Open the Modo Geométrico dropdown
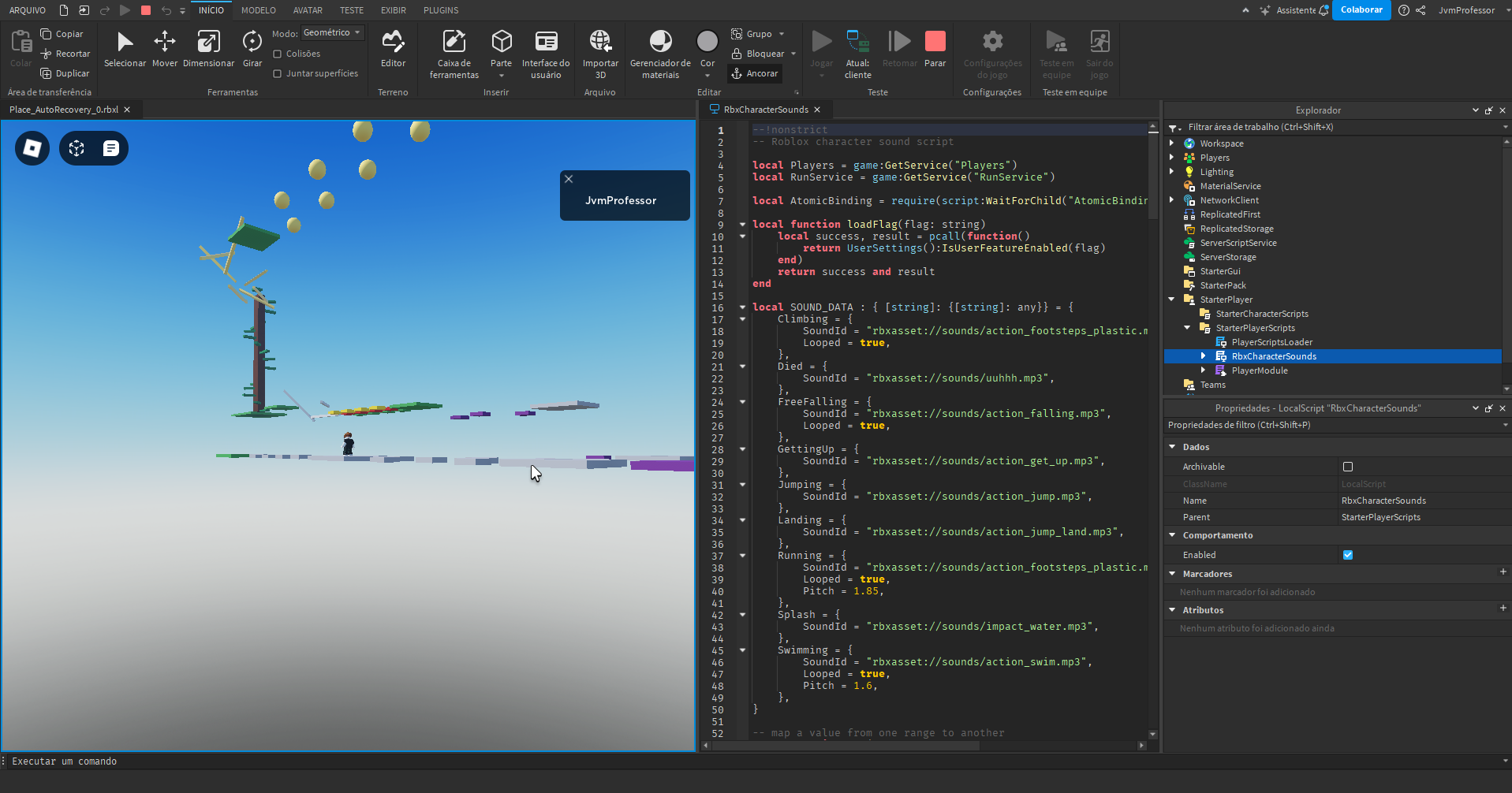1512x793 pixels. point(332,33)
